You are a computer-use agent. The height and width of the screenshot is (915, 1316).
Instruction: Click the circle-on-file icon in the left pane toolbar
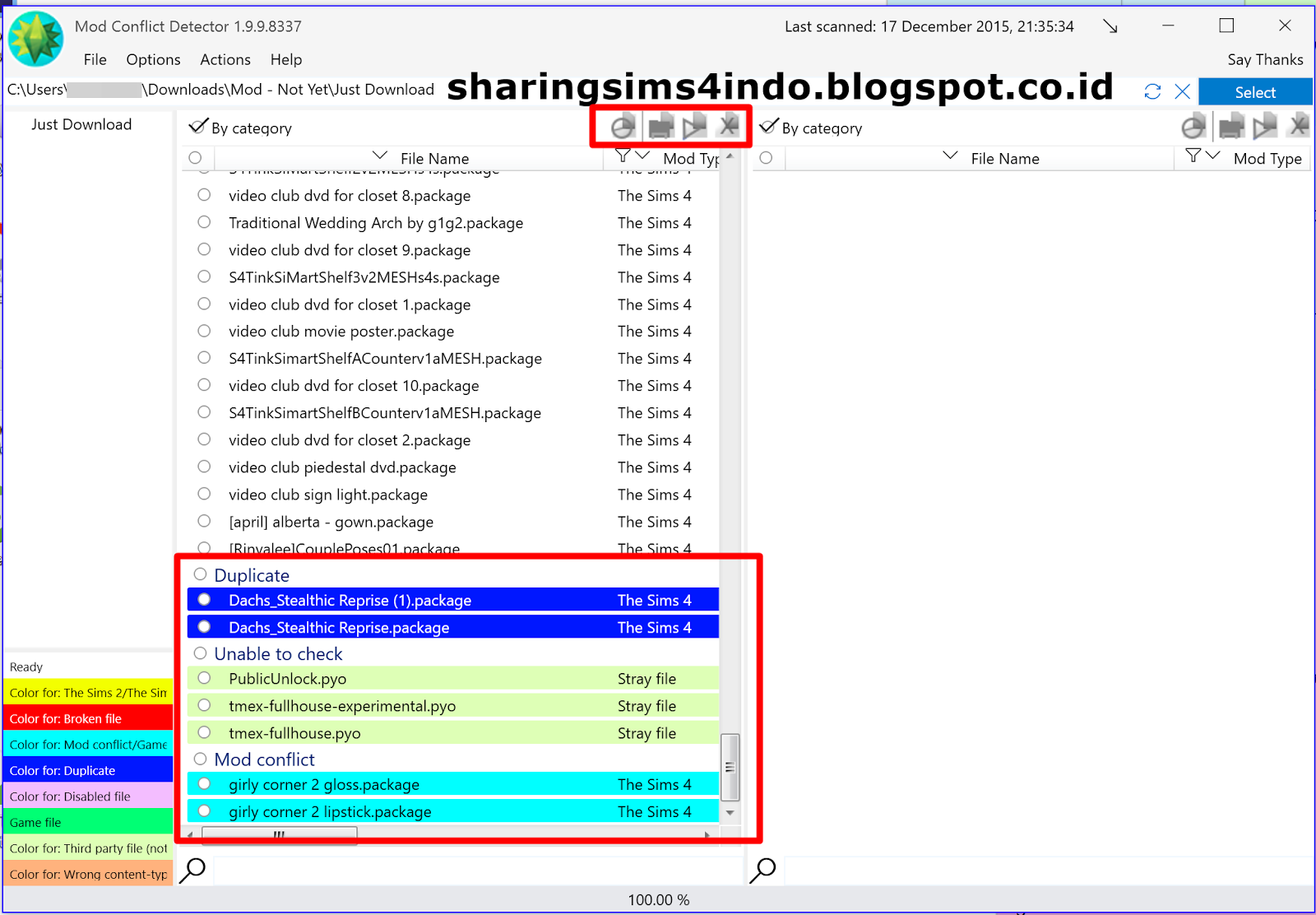tap(623, 127)
